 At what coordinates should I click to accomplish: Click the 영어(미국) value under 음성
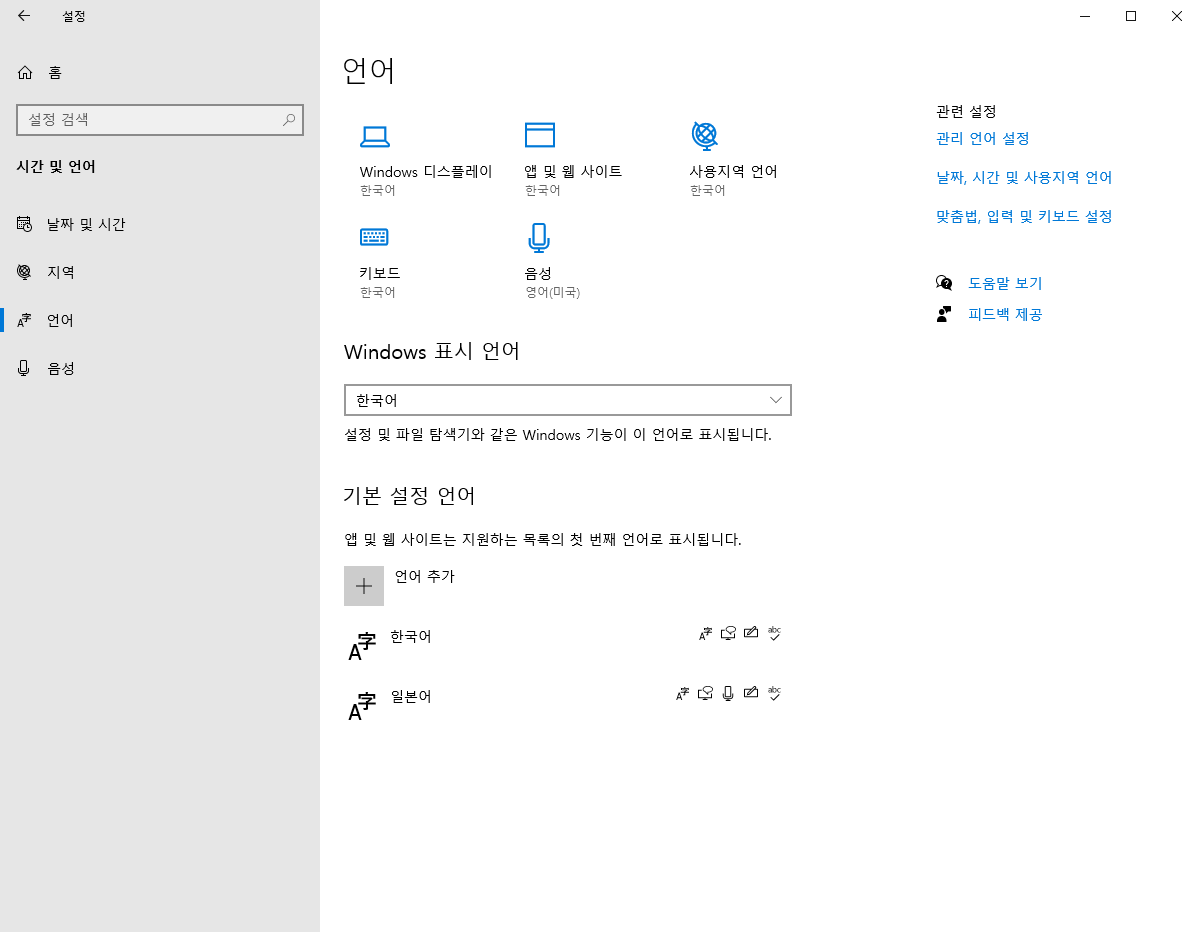552,292
